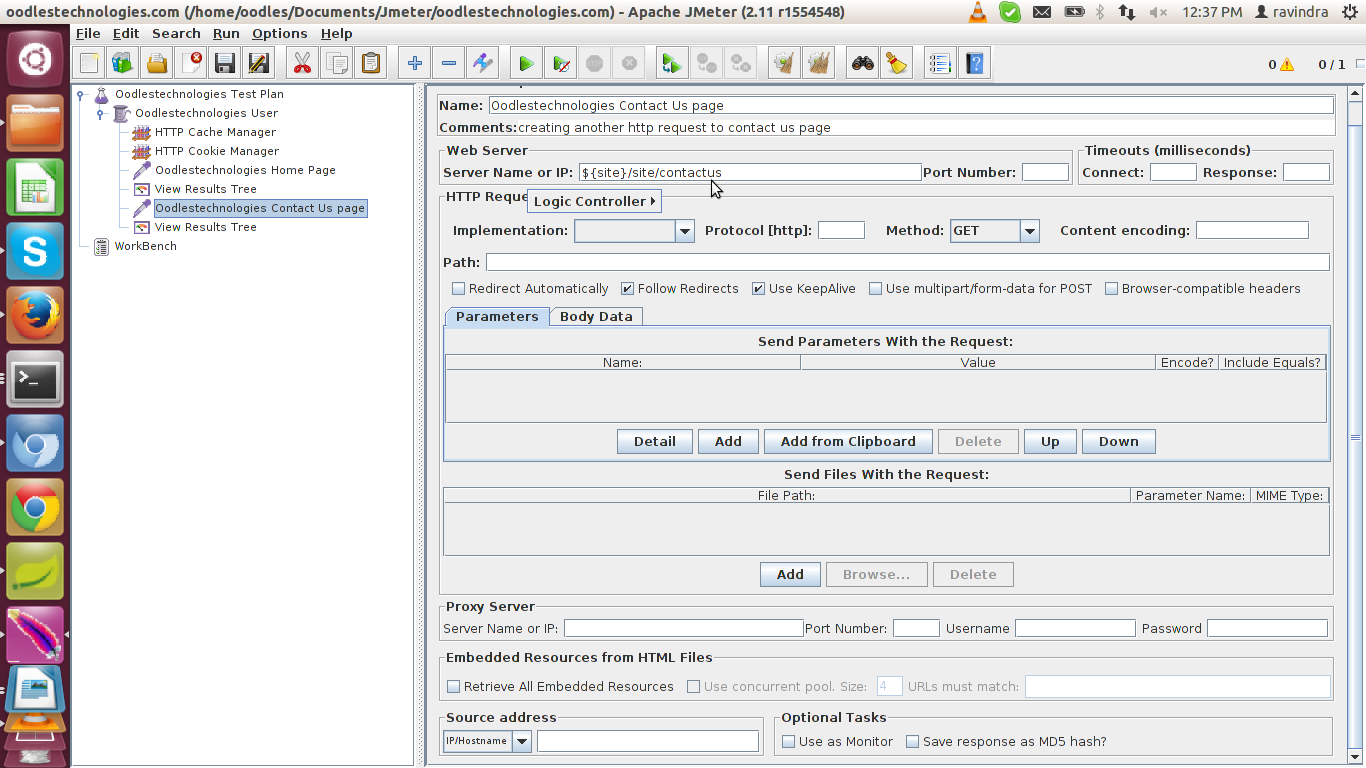Screen dimensions: 1366x768
Task: Click Add from Clipboard button
Action: click(848, 442)
